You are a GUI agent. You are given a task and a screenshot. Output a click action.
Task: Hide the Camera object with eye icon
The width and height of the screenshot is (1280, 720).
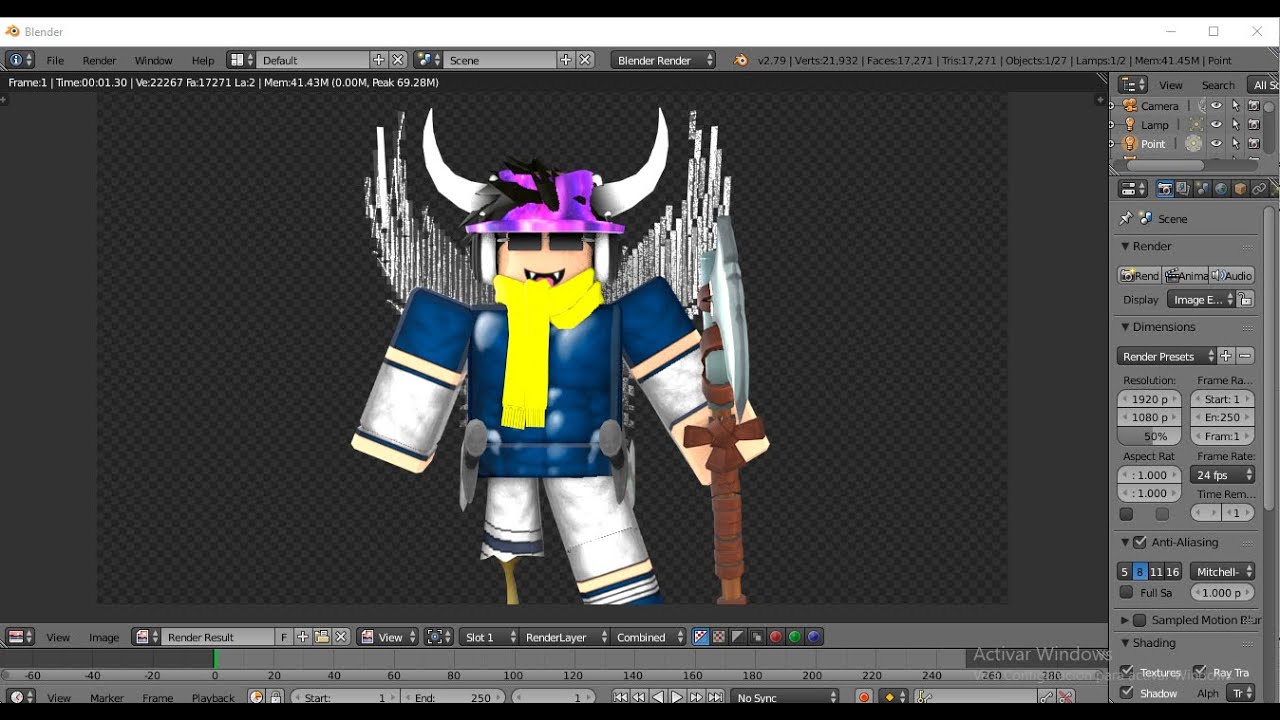coord(1217,106)
